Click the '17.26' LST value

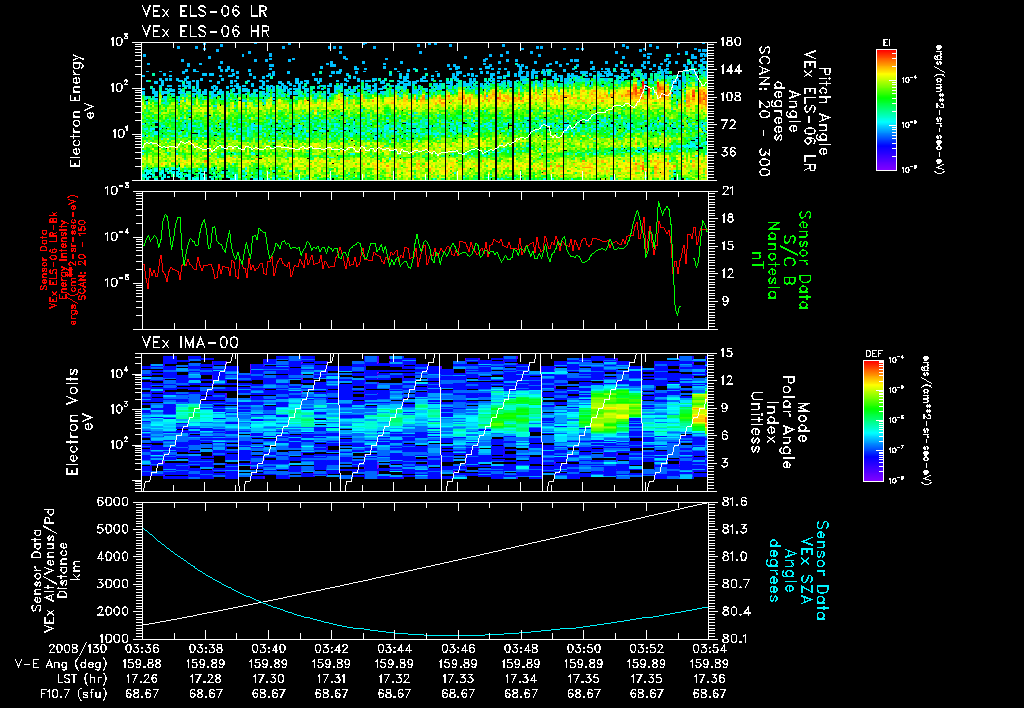pos(142,679)
